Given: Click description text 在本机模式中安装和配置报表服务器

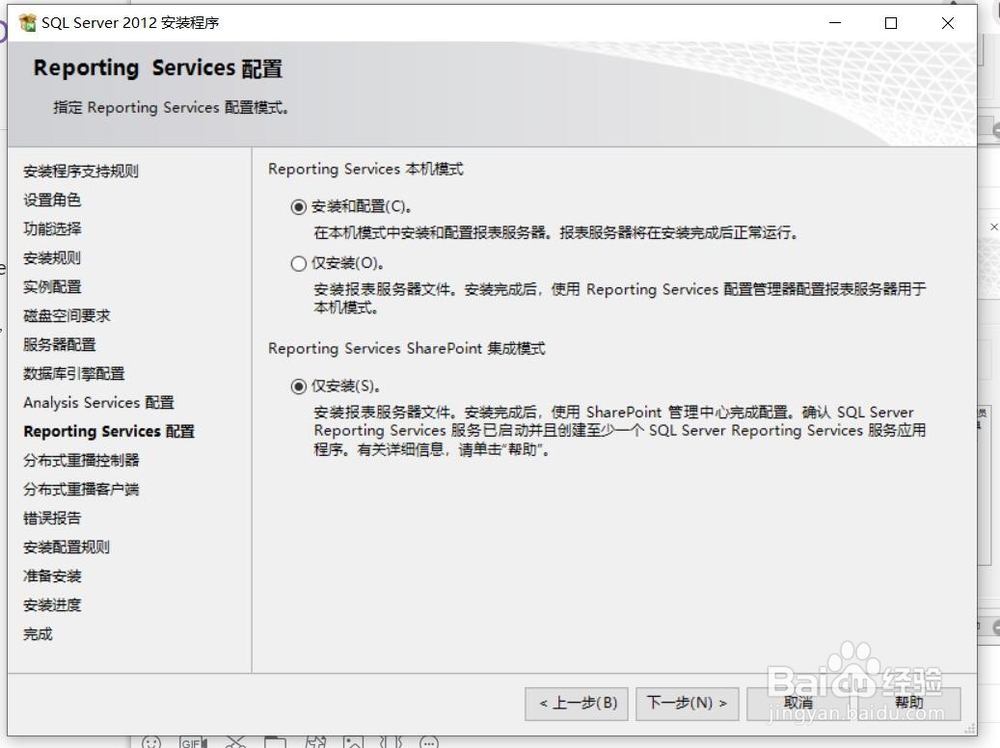Looking at the screenshot, I should coord(556,233).
